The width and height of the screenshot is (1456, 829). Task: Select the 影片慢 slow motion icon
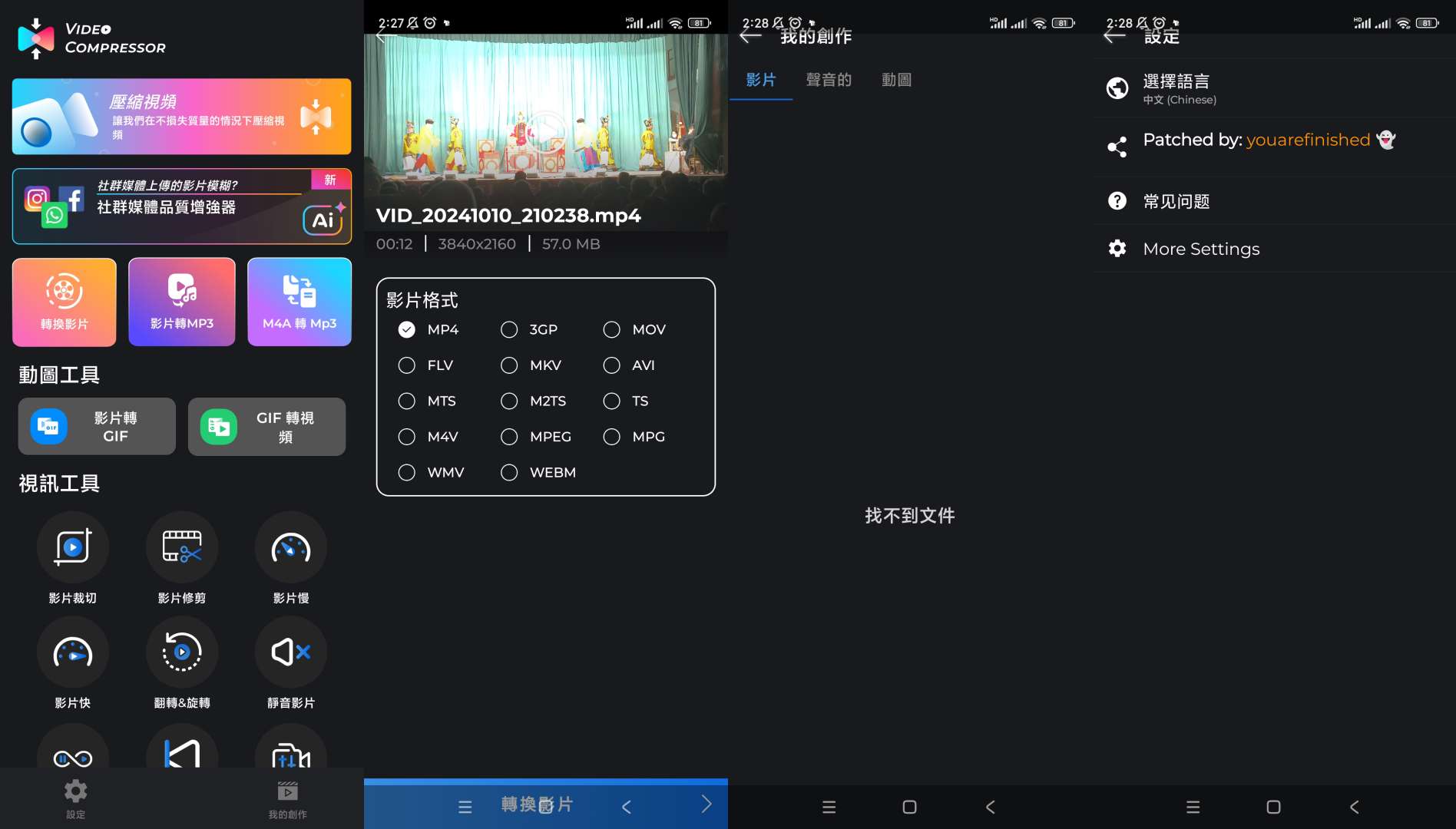tap(291, 547)
